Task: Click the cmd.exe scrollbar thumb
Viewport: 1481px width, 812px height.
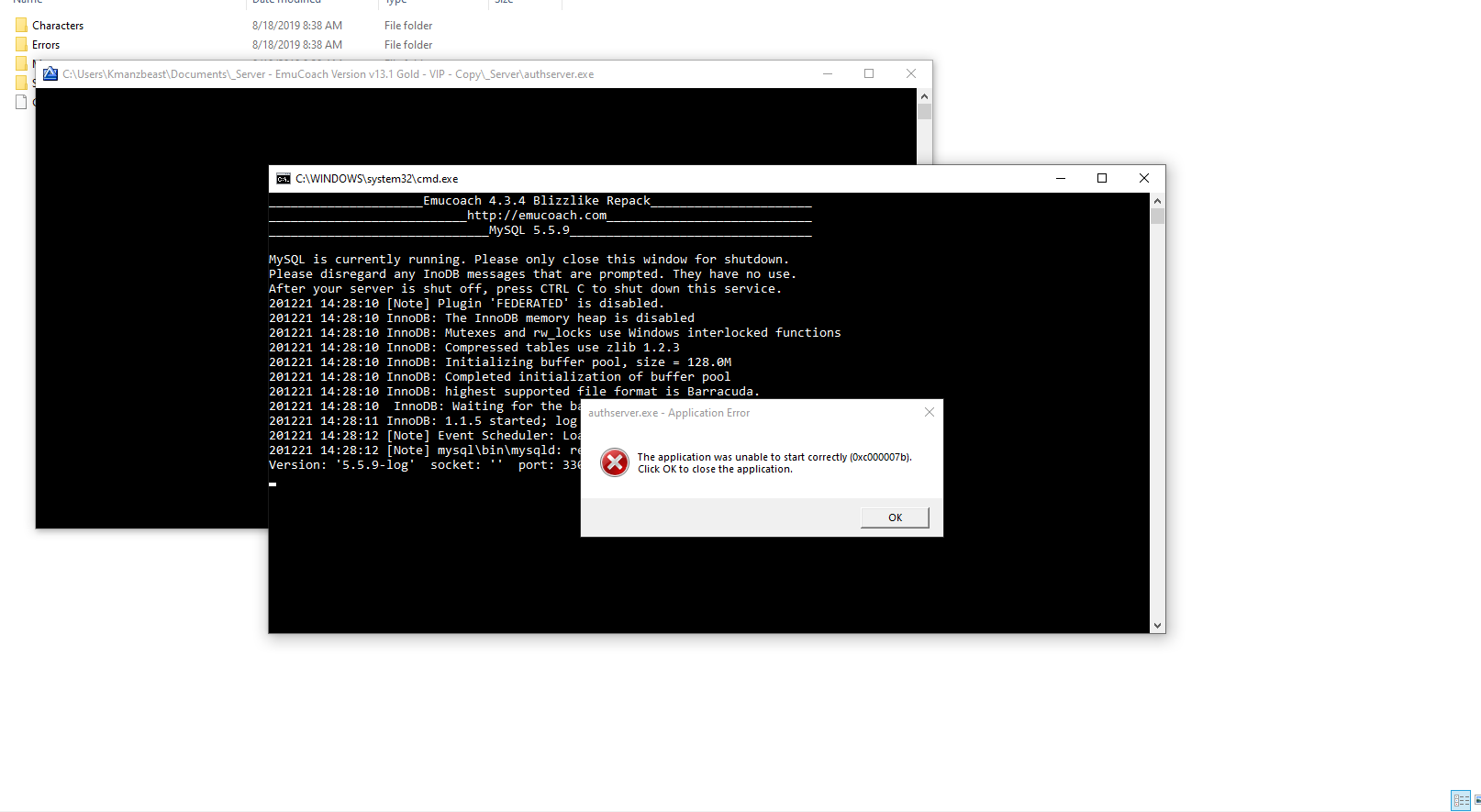Action: pyautogui.click(x=1157, y=217)
